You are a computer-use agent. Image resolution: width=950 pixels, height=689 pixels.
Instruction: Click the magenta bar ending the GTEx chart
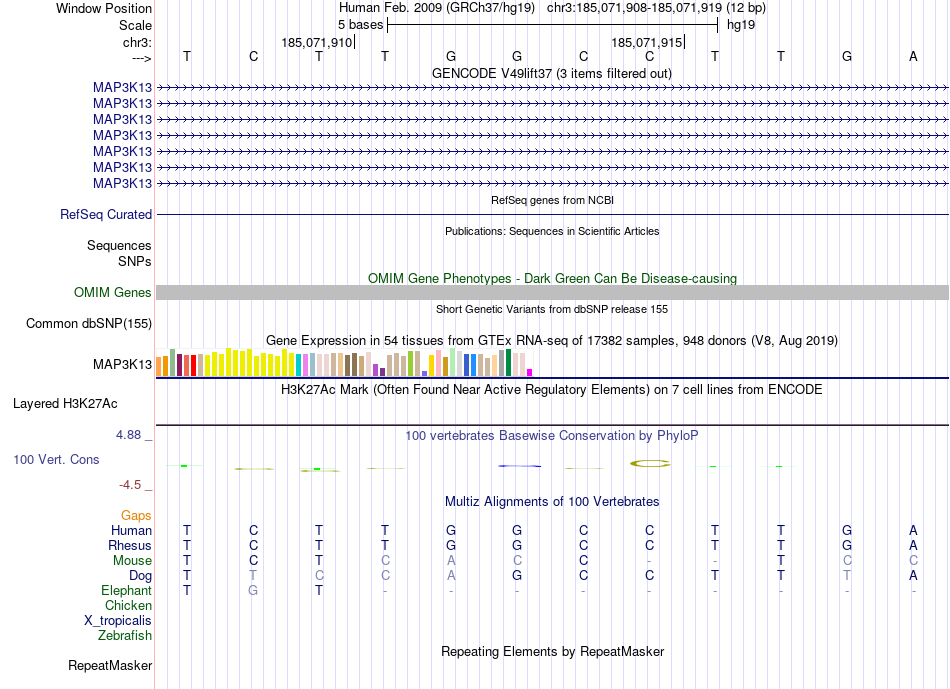(530, 373)
